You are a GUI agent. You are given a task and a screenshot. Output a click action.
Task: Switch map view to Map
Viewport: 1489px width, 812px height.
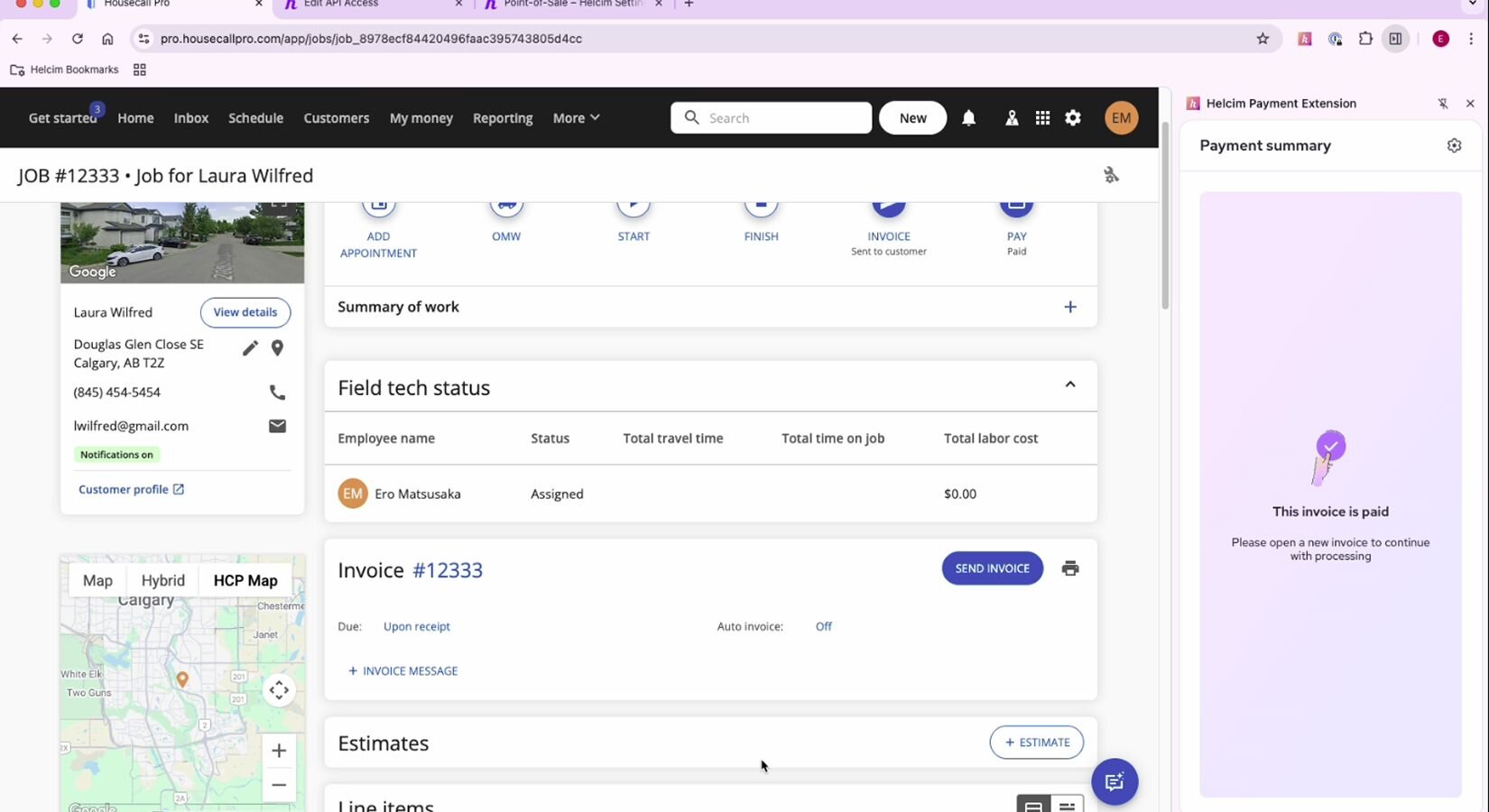tap(97, 580)
